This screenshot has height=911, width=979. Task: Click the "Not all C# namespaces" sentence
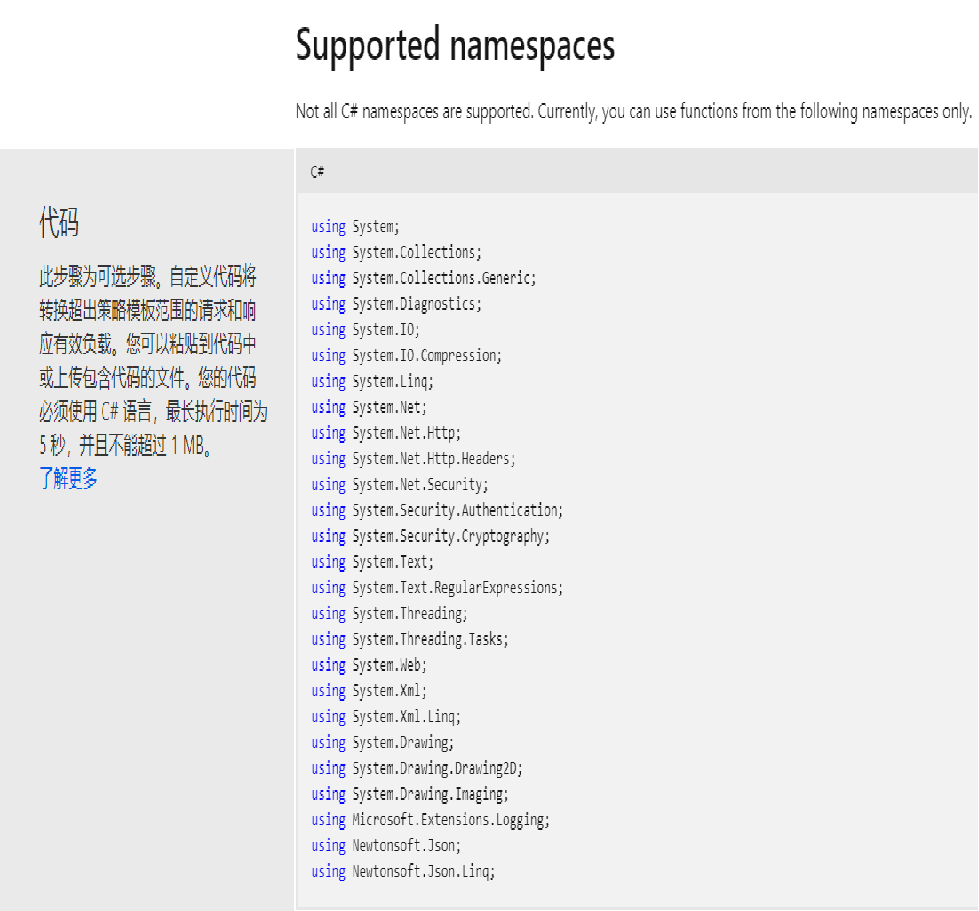(x=633, y=112)
